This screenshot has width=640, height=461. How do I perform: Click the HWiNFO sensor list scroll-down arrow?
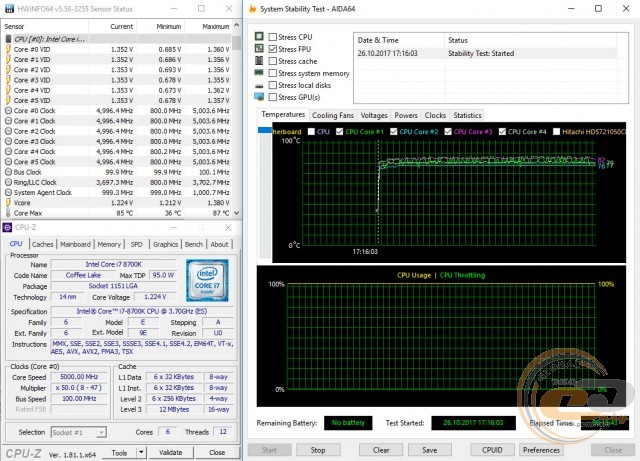click(x=236, y=213)
